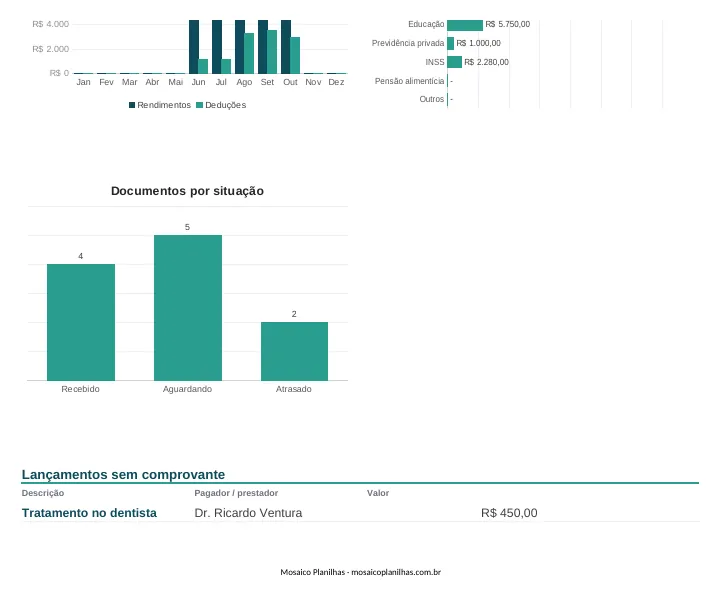Click the Fev month axis label
This screenshot has width=719, height=597.
106,82
